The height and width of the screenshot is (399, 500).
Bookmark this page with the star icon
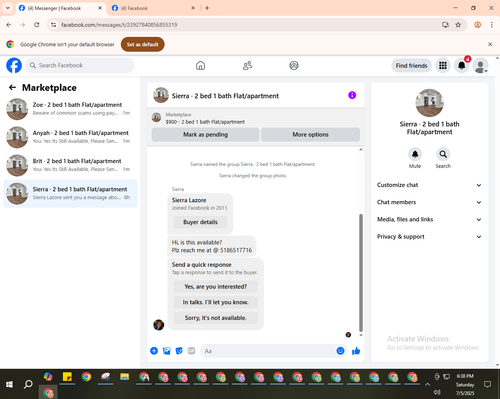tap(458, 25)
